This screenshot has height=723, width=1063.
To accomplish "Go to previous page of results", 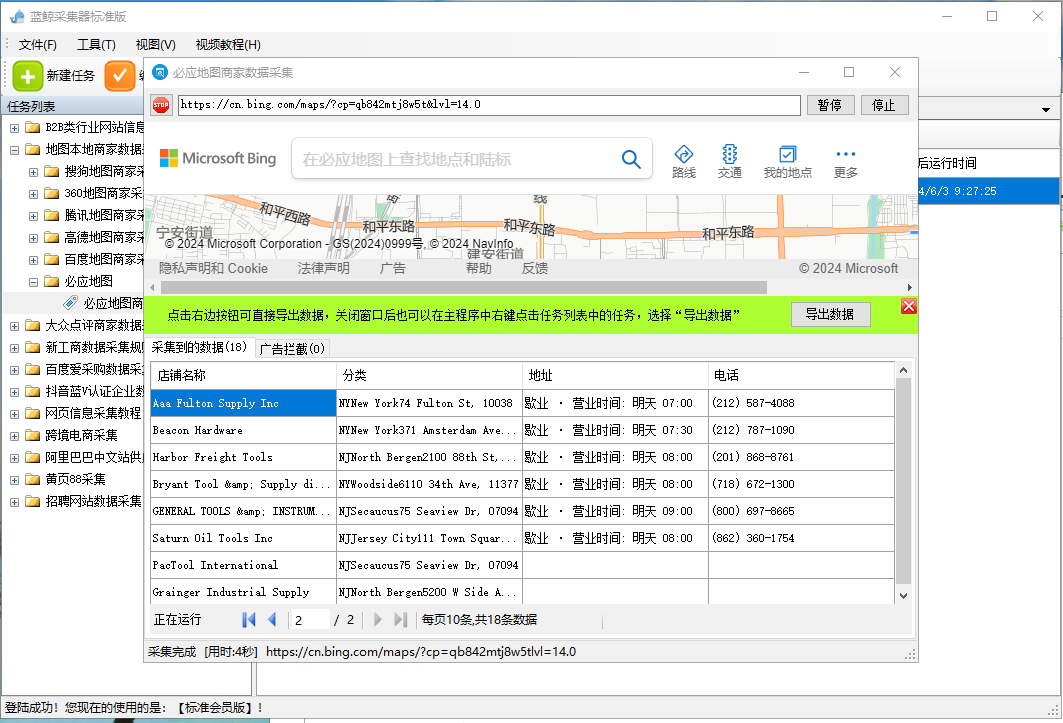I will [x=272, y=619].
